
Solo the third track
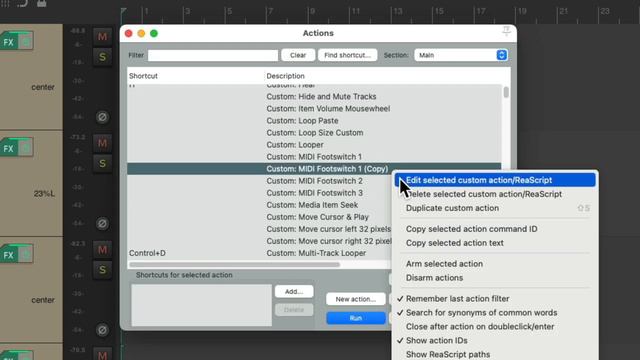click(x=102, y=270)
